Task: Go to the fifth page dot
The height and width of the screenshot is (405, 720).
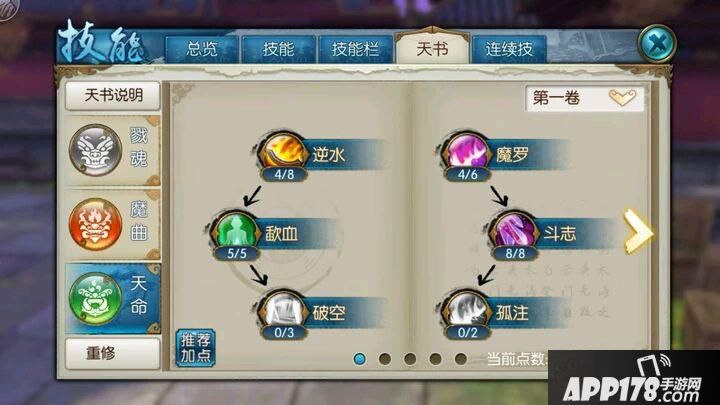Action: click(x=461, y=359)
